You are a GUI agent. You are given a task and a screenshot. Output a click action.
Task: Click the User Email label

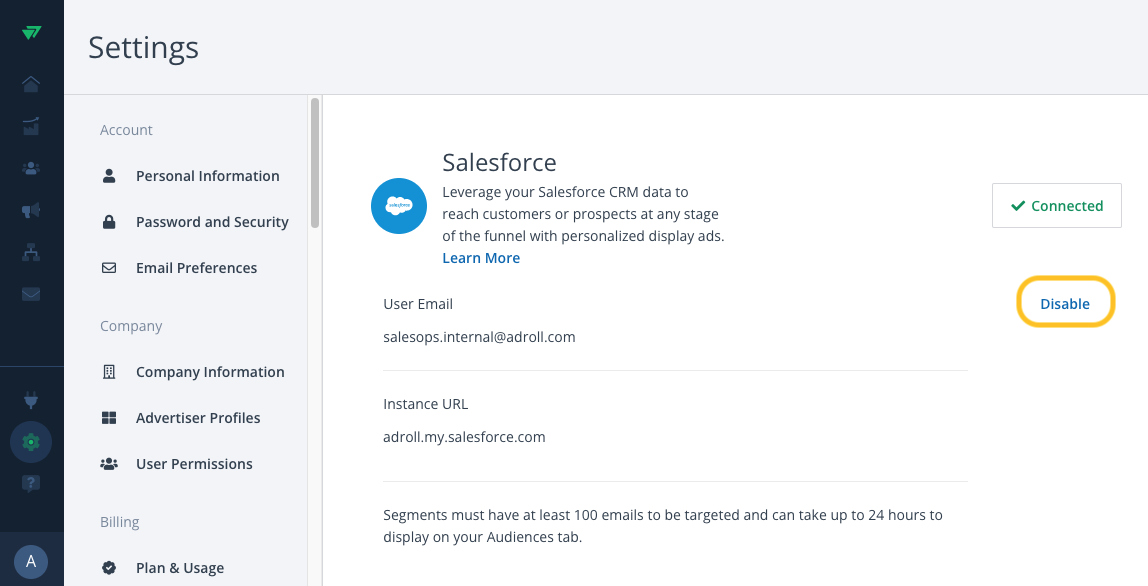click(418, 304)
